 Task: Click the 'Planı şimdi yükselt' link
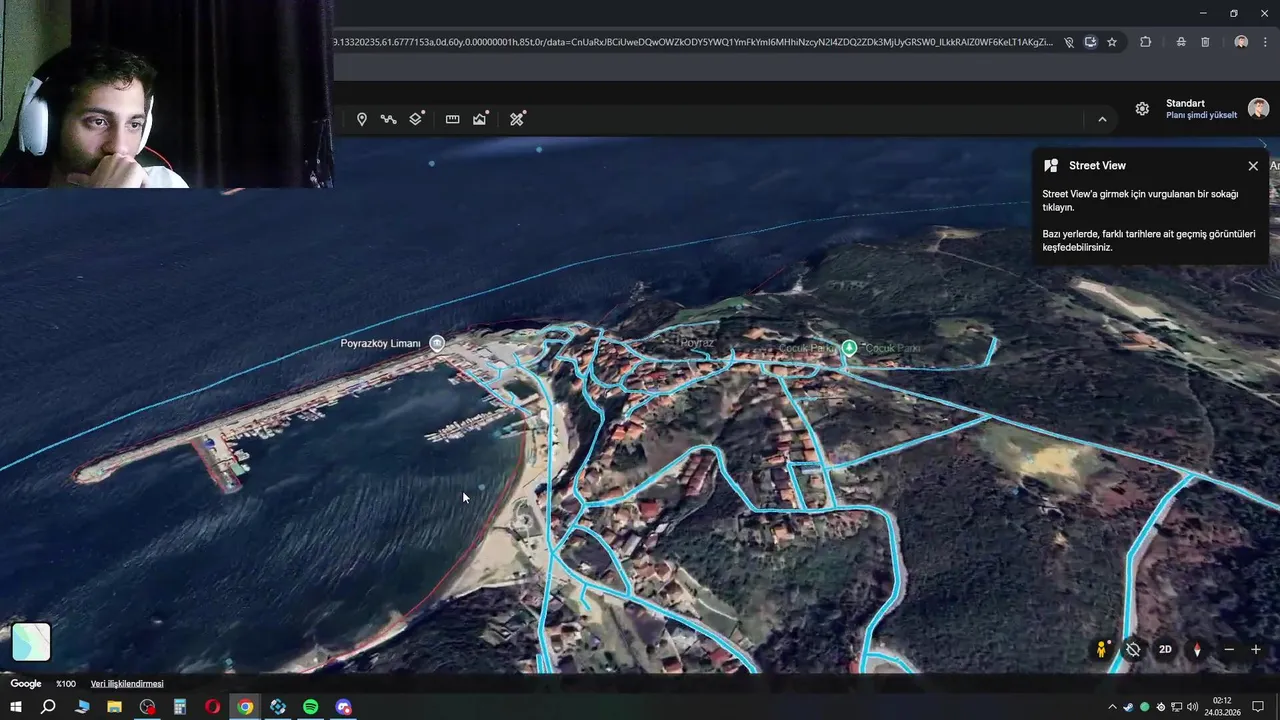pyautogui.click(x=1201, y=115)
